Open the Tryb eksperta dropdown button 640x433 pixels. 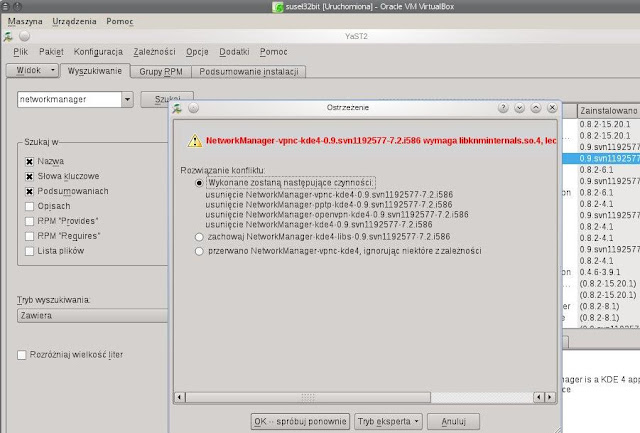[388, 422]
